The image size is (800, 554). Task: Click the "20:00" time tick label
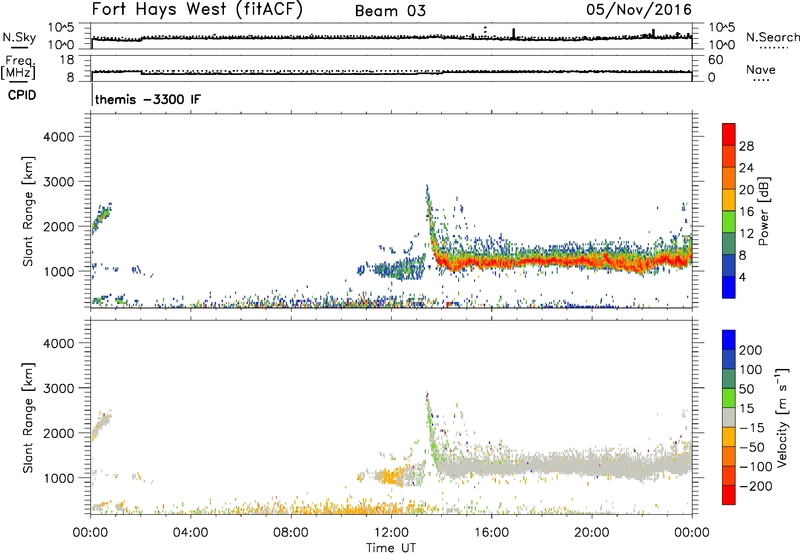tap(592, 533)
